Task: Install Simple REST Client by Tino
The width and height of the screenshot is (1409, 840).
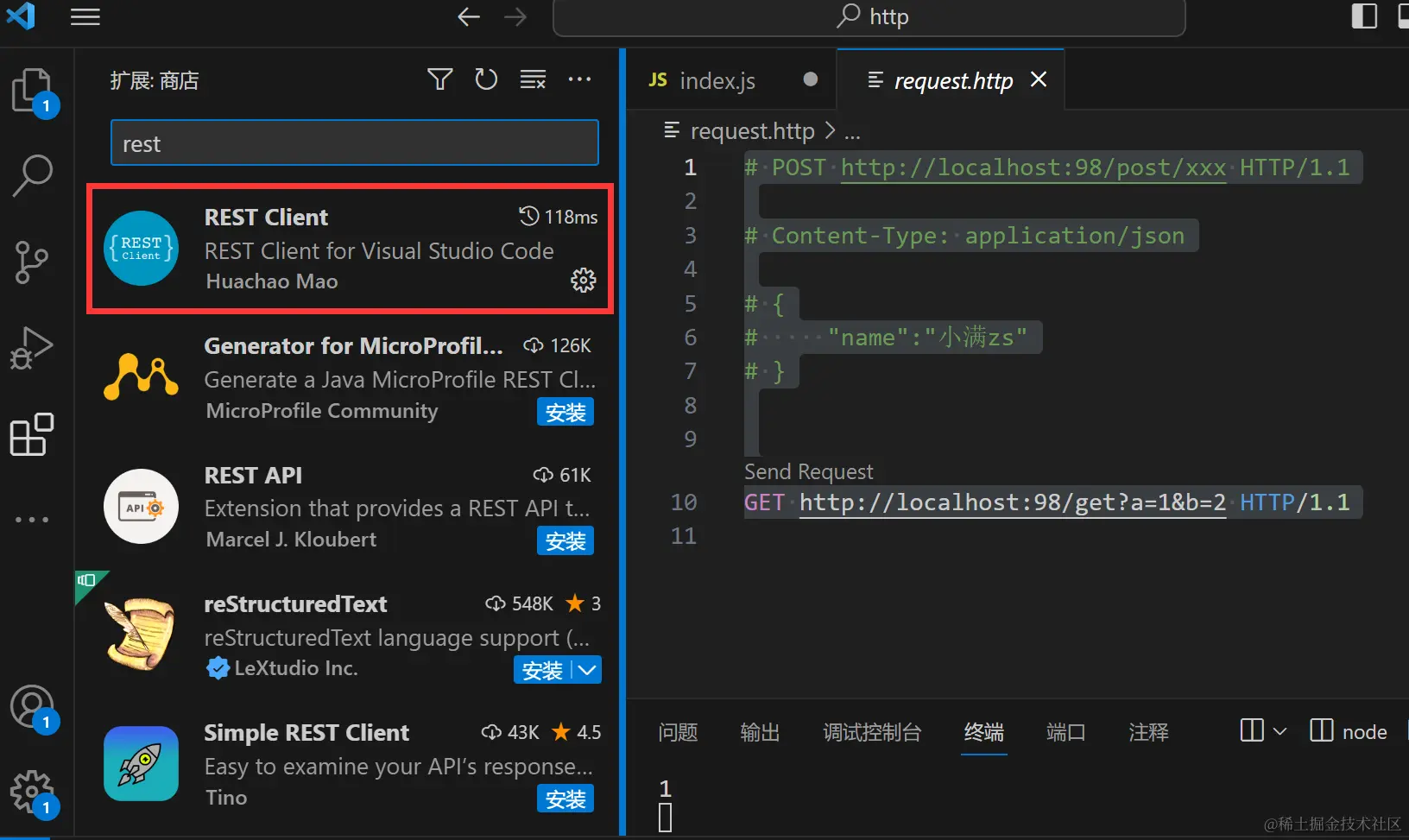Action: point(565,799)
